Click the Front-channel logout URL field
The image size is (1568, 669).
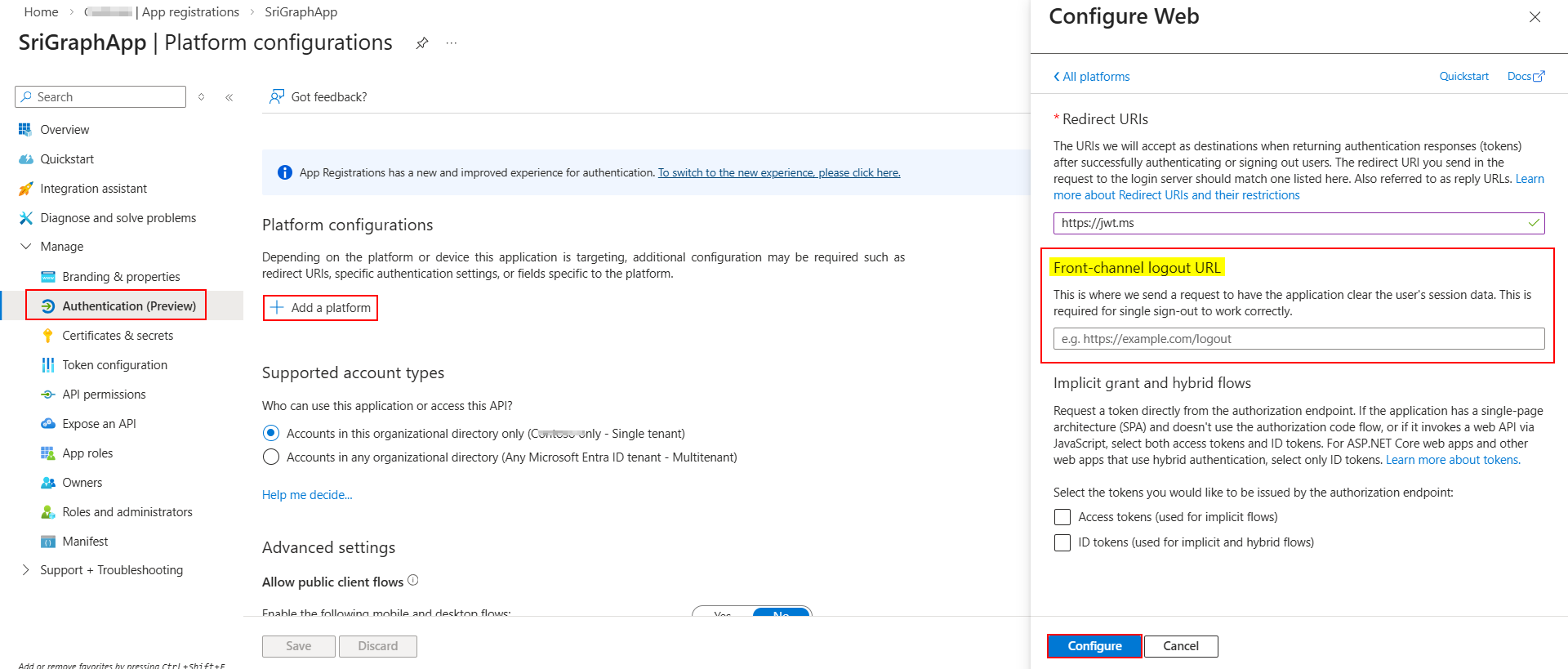pyautogui.click(x=1298, y=339)
